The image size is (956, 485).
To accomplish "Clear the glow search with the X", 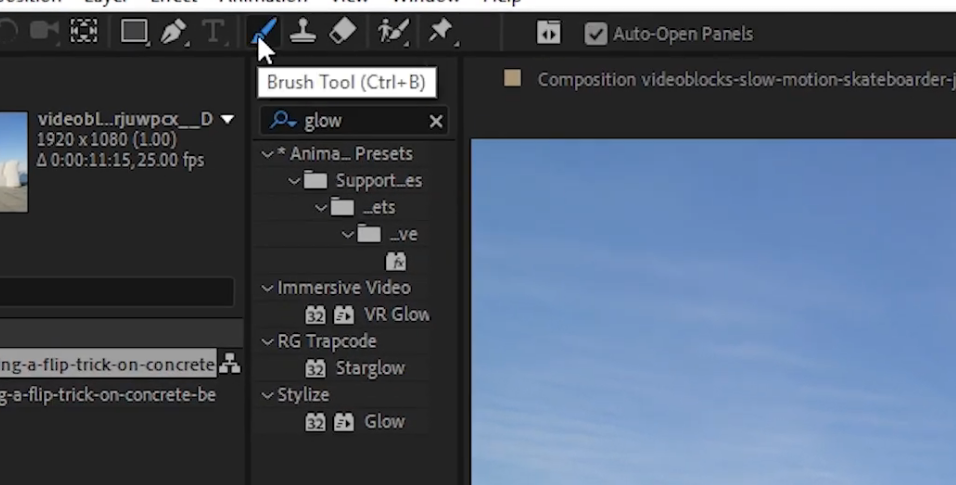I will (x=436, y=121).
